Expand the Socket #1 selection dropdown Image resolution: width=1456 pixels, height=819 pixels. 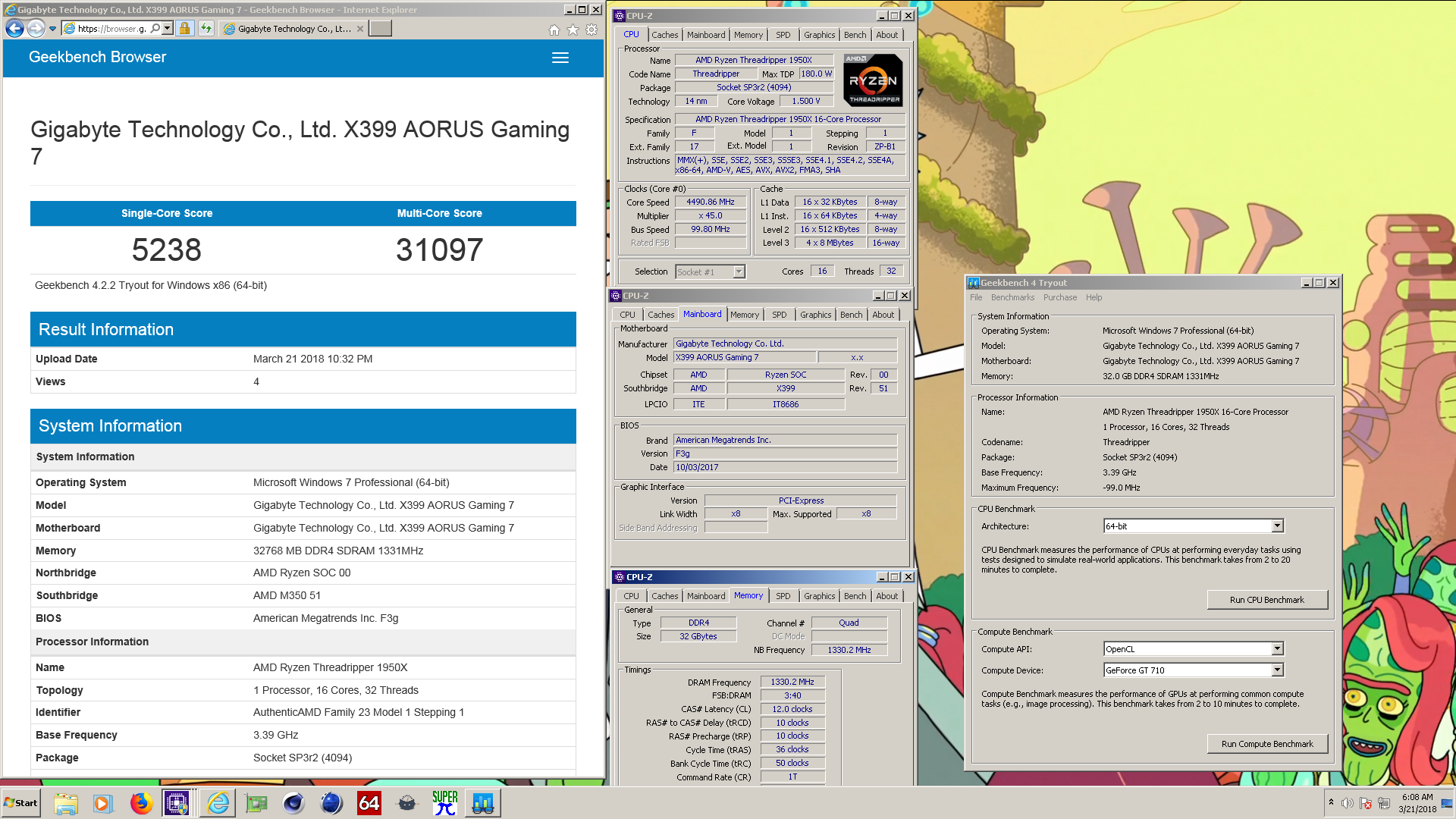739,271
